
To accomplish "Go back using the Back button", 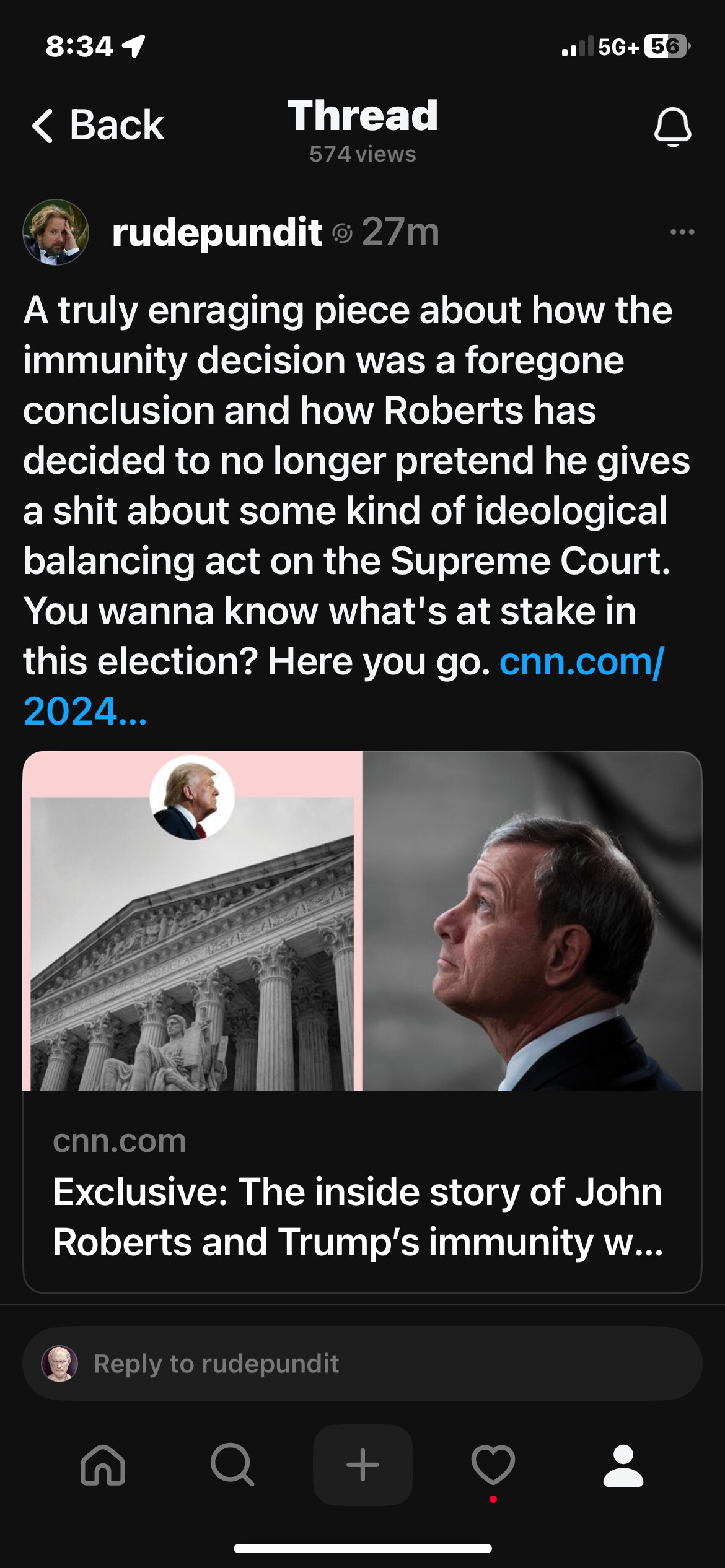I will point(99,126).
